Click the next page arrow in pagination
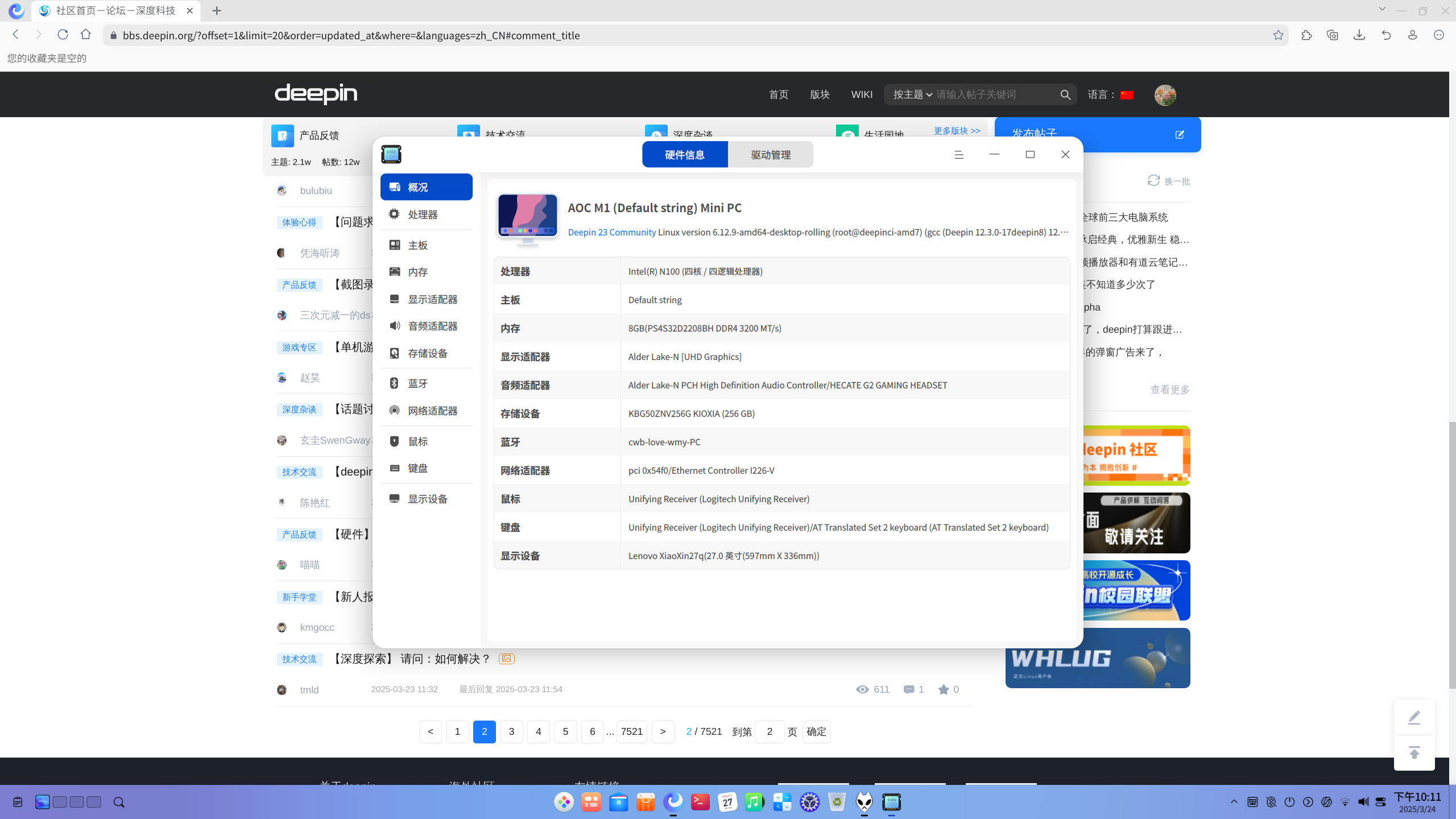 tap(663, 731)
